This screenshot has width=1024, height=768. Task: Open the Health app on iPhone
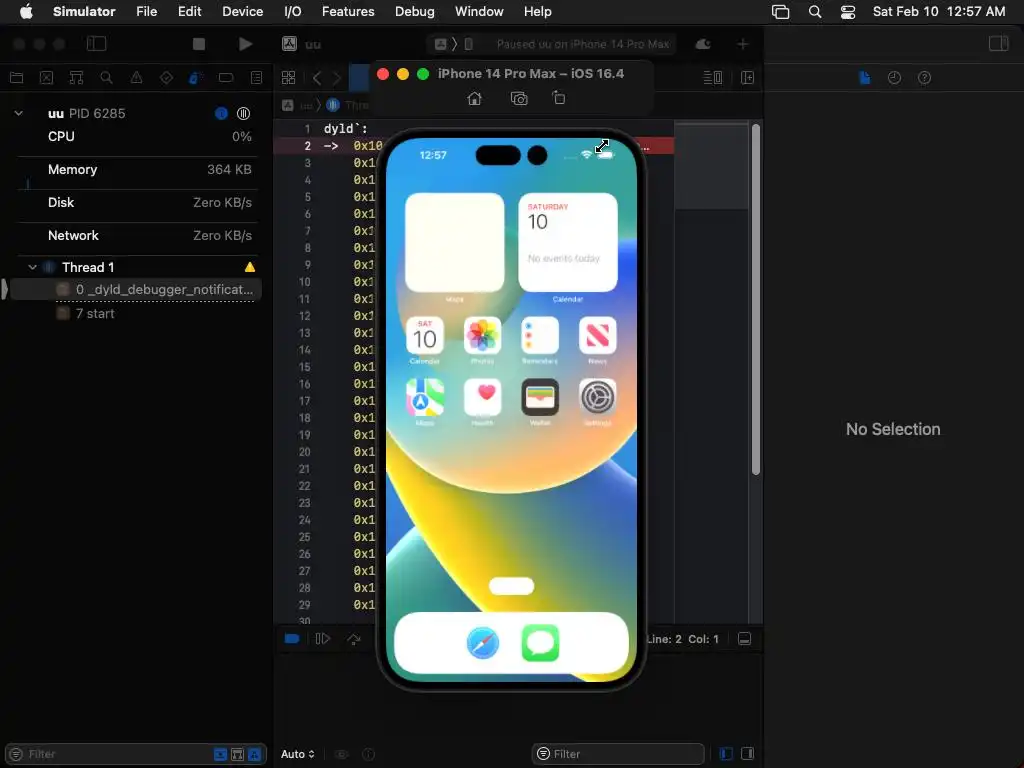pyautogui.click(x=483, y=397)
